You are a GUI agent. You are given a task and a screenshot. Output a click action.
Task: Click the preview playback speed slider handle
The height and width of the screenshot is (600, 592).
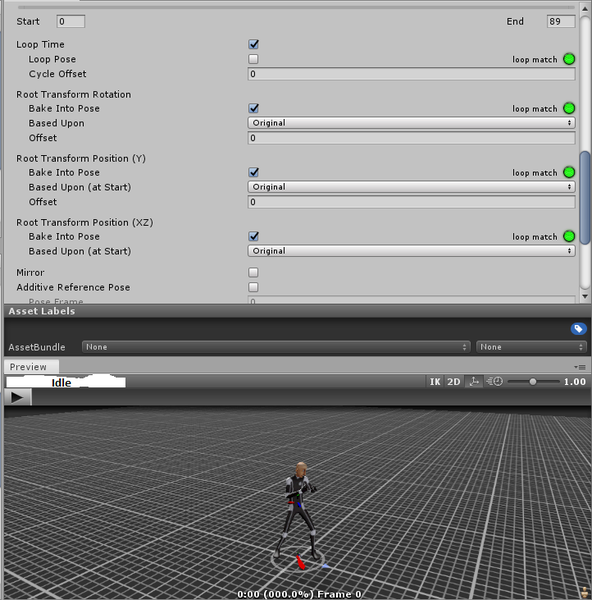pyautogui.click(x=533, y=382)
